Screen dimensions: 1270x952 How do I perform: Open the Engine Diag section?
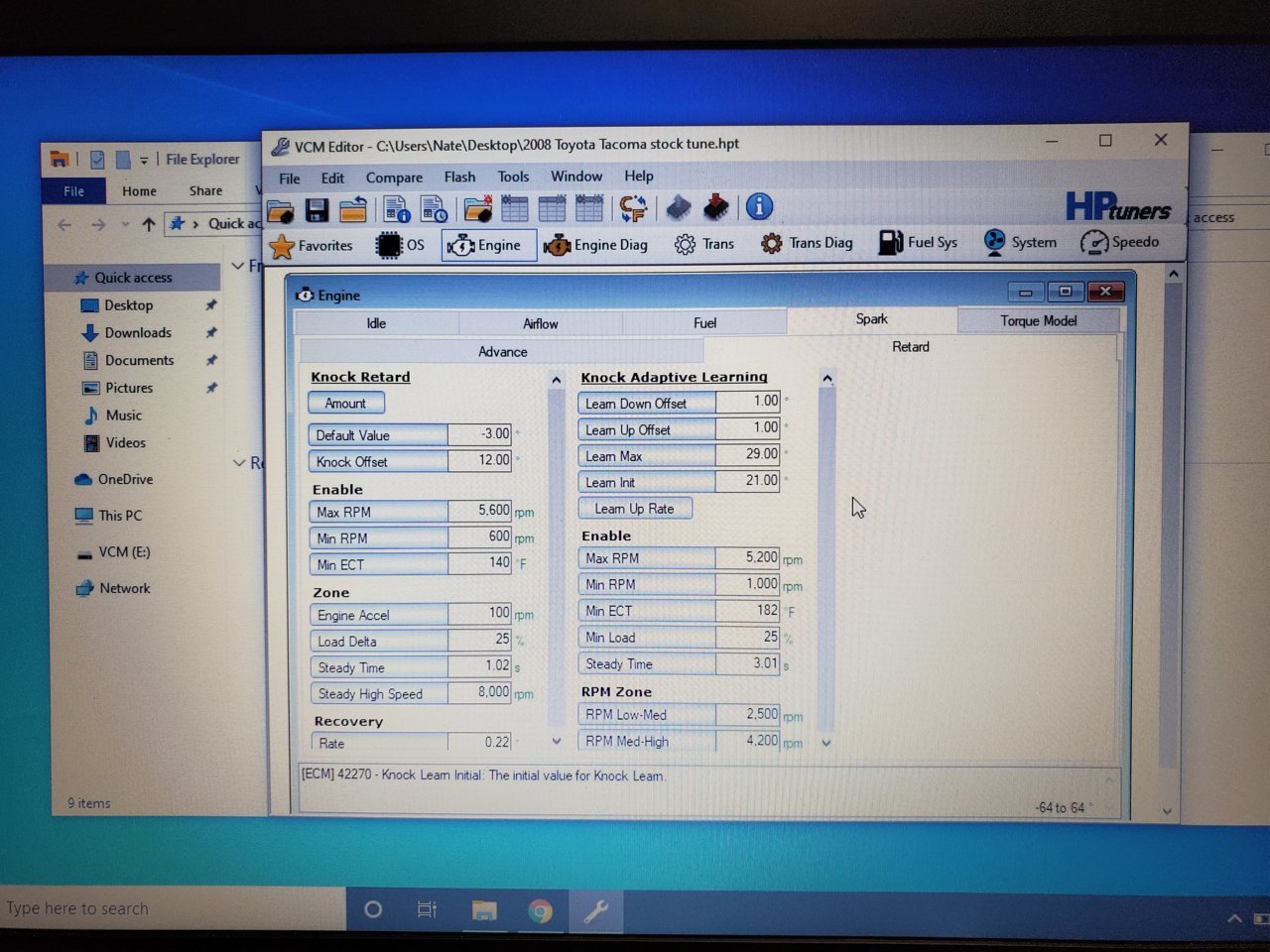[596, 245]
